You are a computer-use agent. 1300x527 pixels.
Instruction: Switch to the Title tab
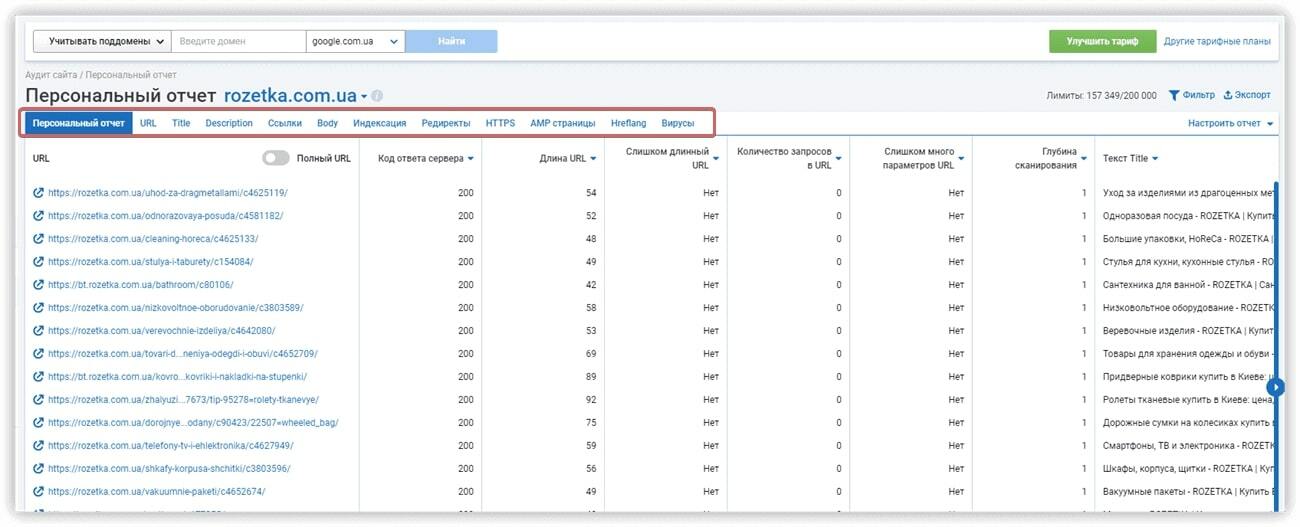(x=181, y=123)
